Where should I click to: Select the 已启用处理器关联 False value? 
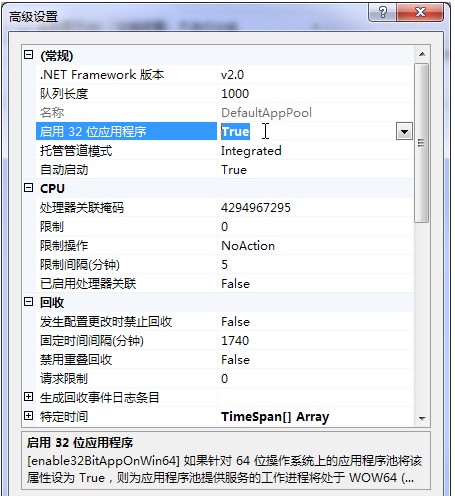point(235,284)
